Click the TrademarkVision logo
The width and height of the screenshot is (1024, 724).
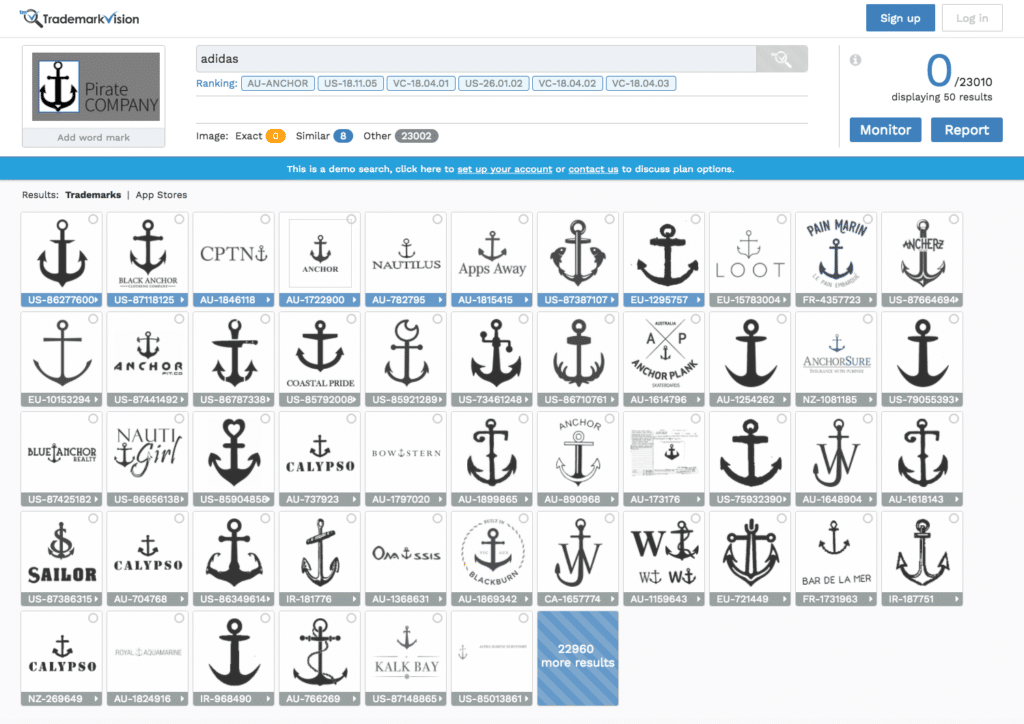point(80,18)
